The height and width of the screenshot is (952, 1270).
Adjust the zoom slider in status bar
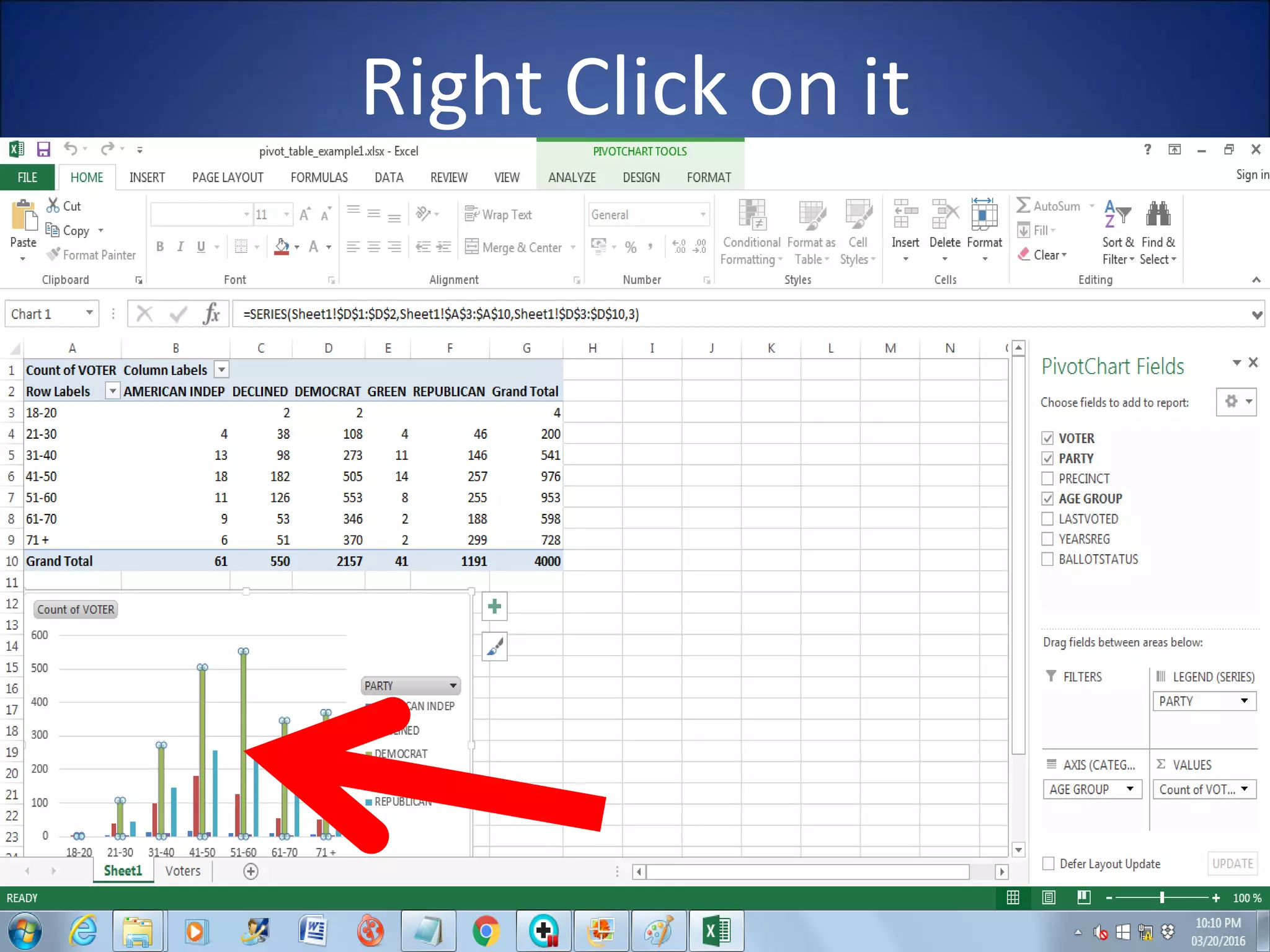click(1162, 897)
